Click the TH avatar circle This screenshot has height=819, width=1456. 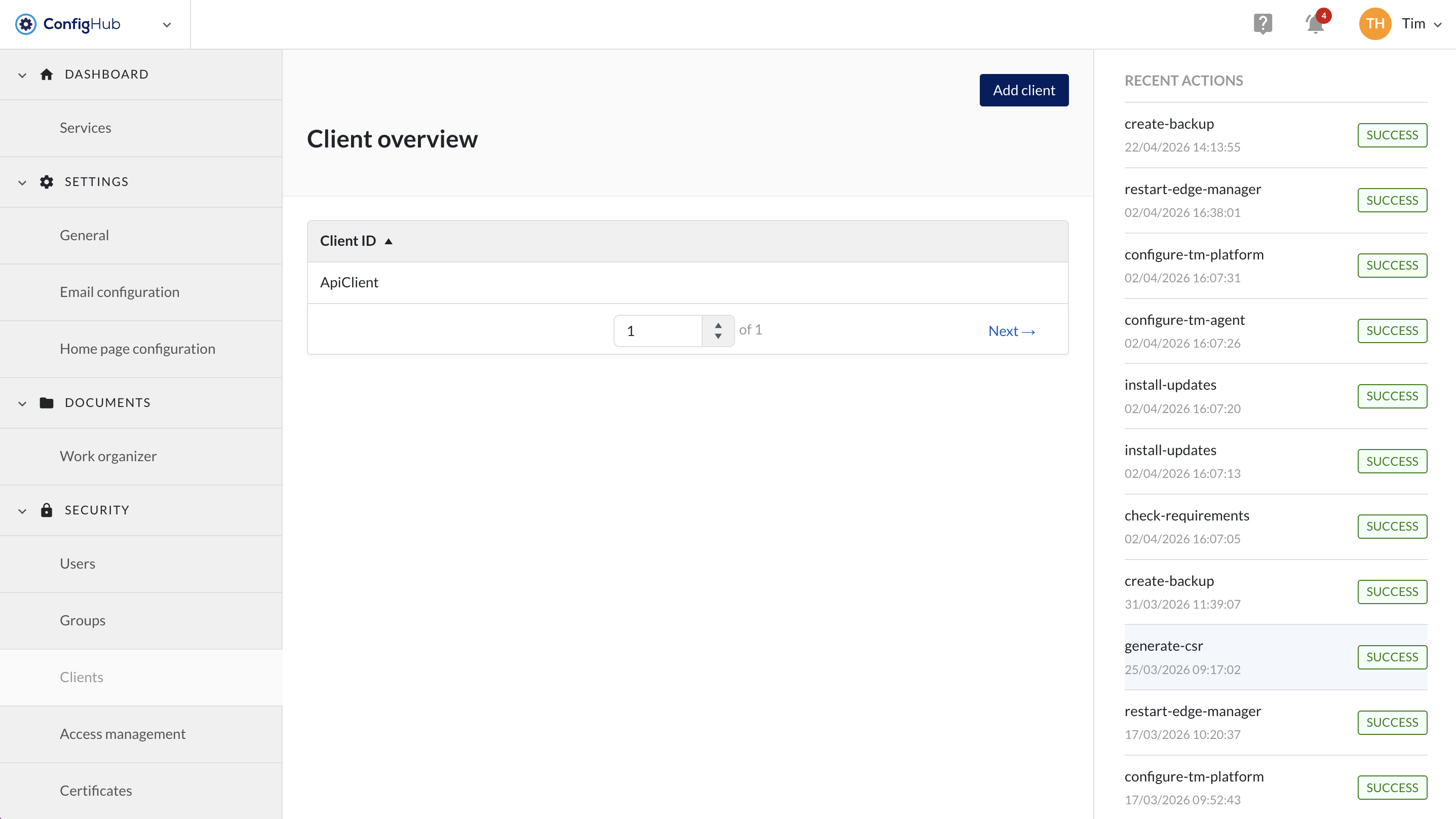pos(1375,23)
